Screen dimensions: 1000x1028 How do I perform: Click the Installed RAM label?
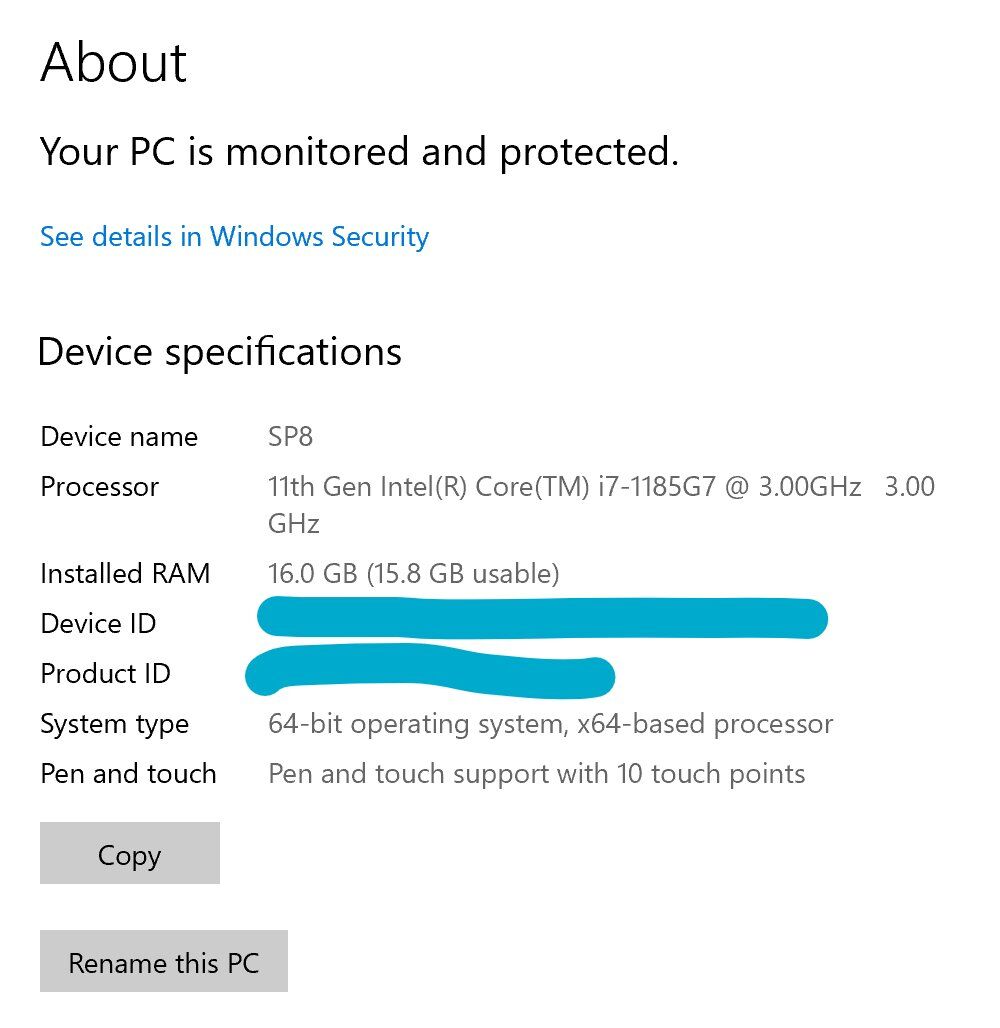125,573
